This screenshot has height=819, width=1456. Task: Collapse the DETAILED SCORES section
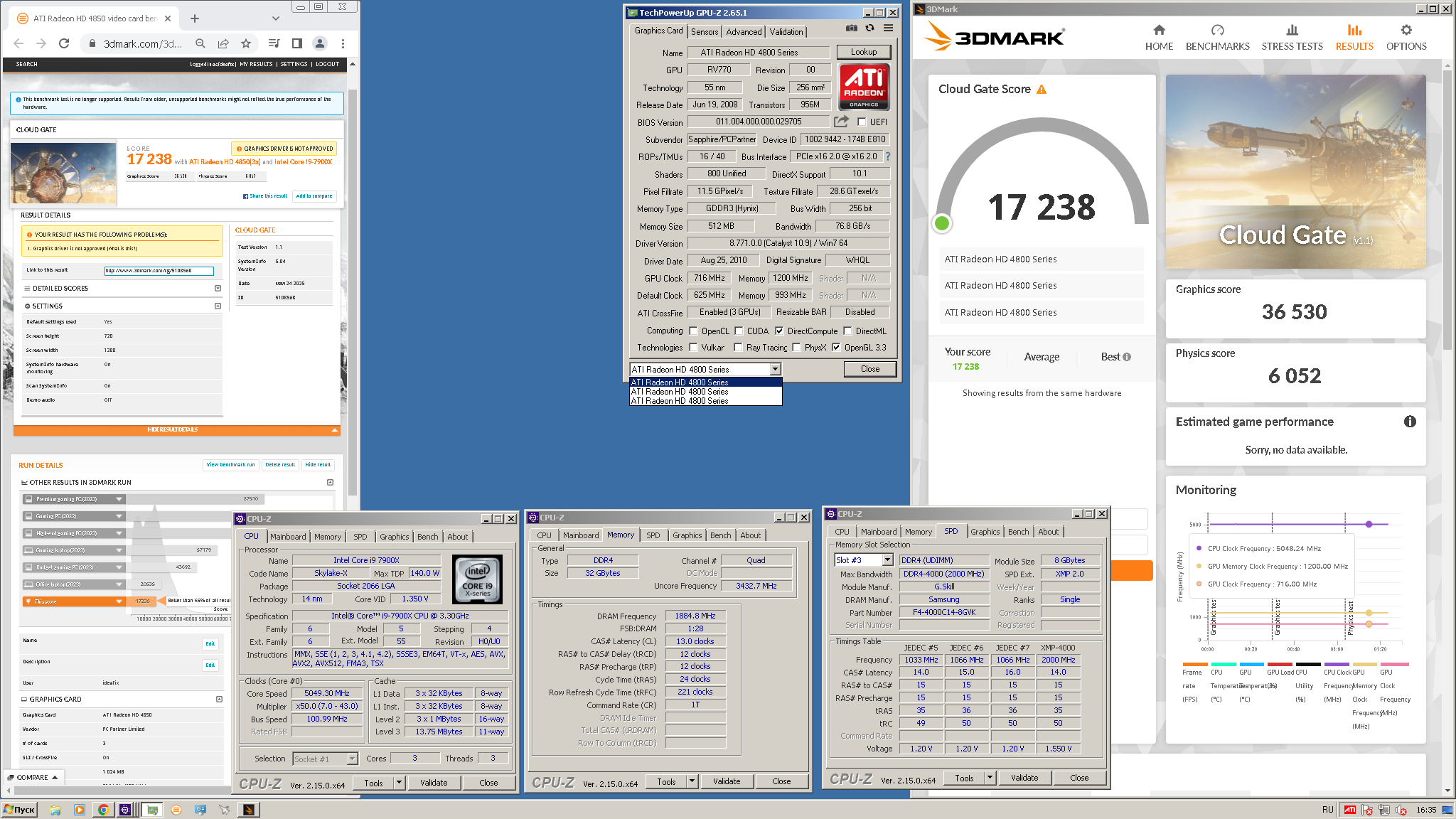(x=218, y=289)
